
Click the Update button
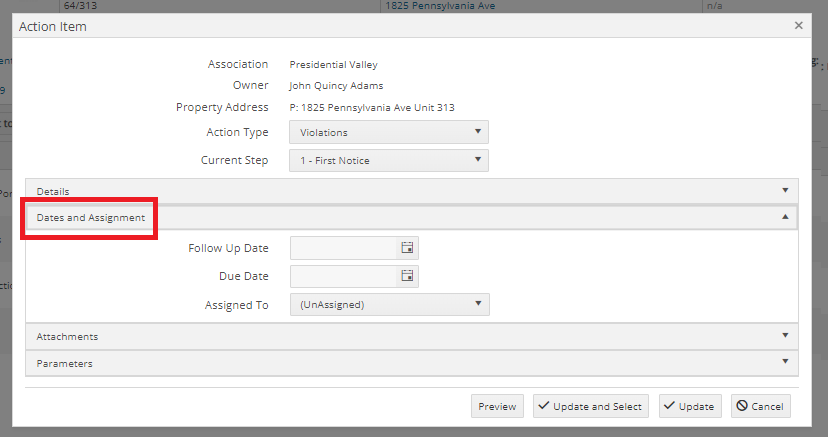tap(690, 406)
